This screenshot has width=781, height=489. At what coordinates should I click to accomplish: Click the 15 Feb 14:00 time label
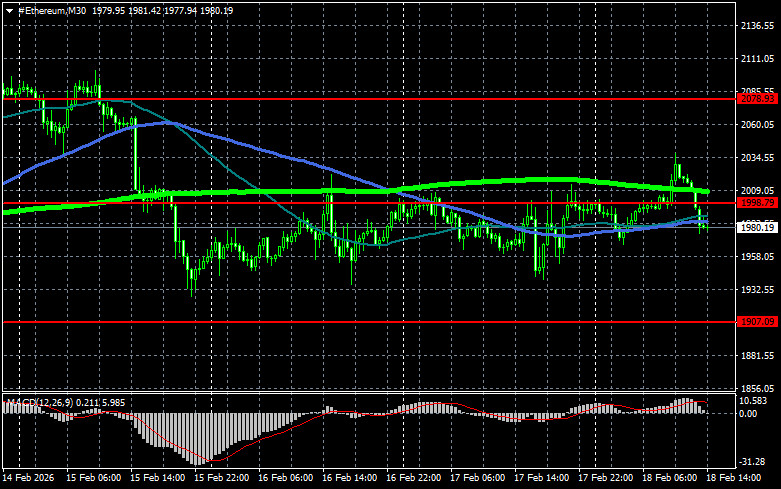pyautogui.click(x=157, y=478)
